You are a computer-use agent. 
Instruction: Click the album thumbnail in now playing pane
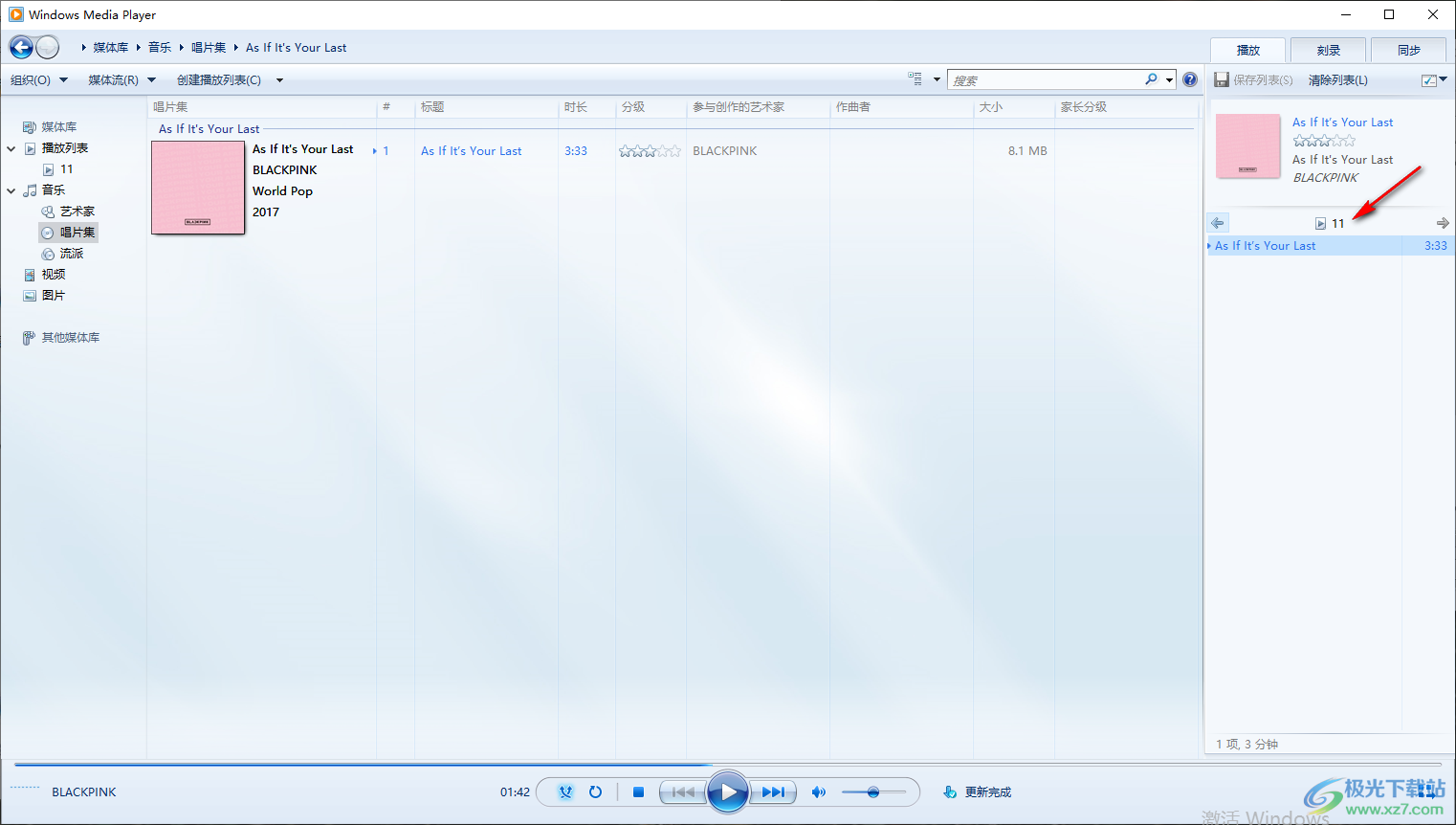click(x=1247, y=146)
